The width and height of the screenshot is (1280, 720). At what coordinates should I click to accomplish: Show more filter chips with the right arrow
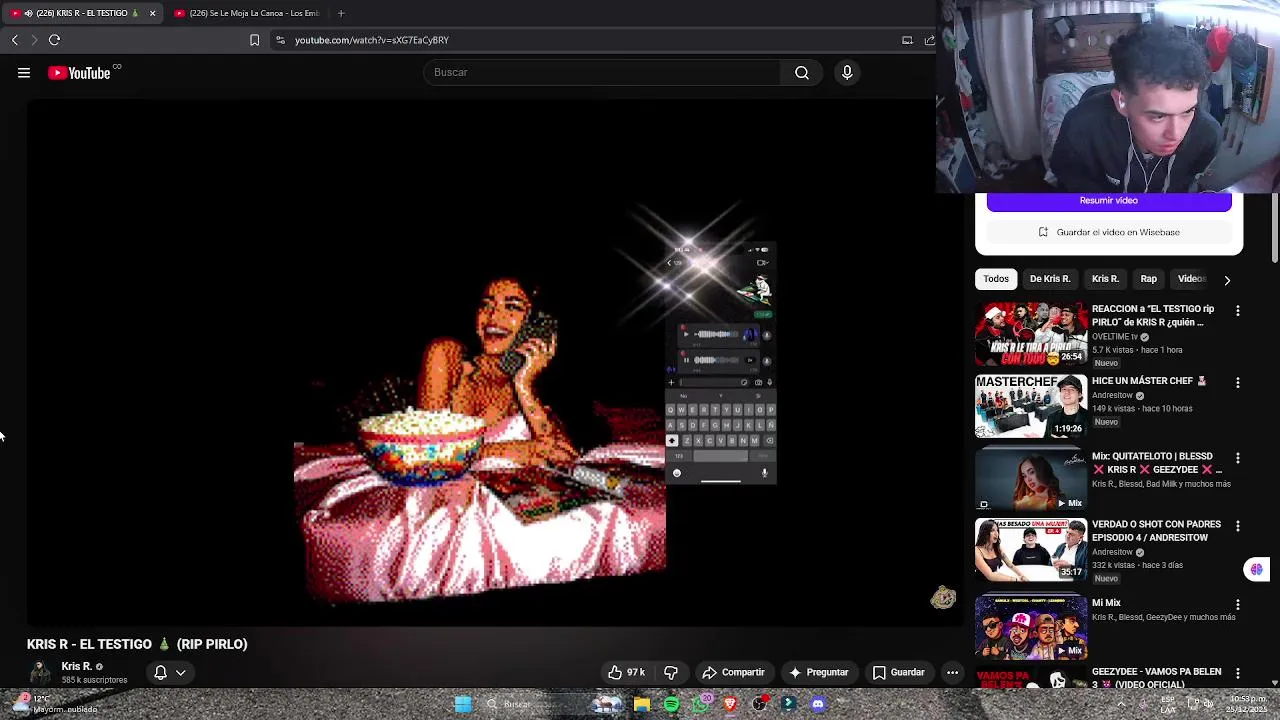[1227, 280]
